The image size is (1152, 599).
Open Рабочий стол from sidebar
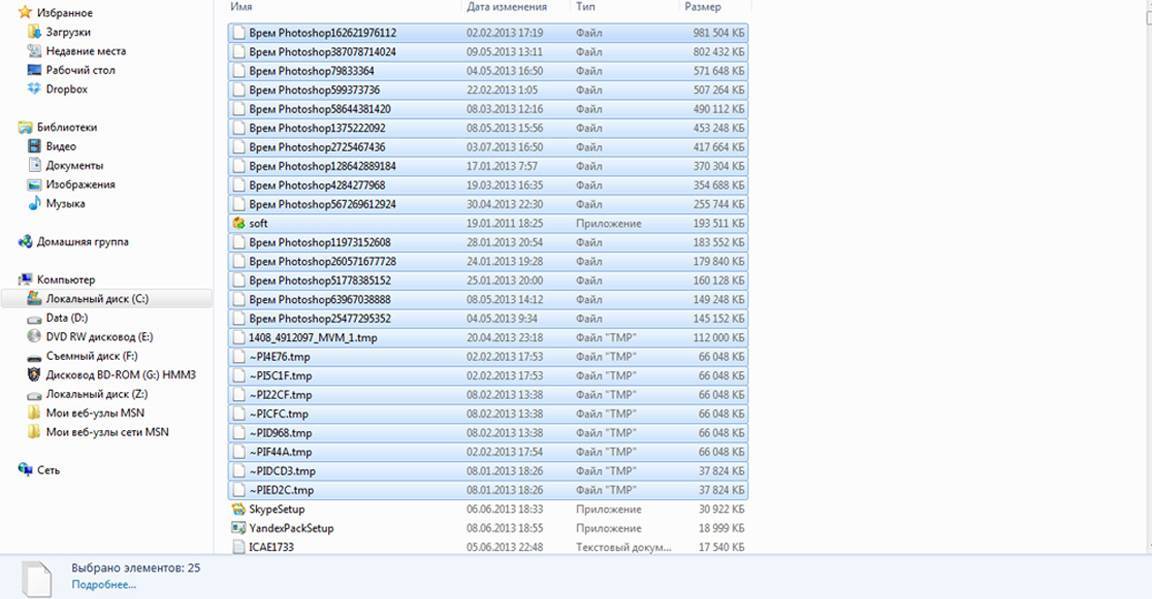81,70
